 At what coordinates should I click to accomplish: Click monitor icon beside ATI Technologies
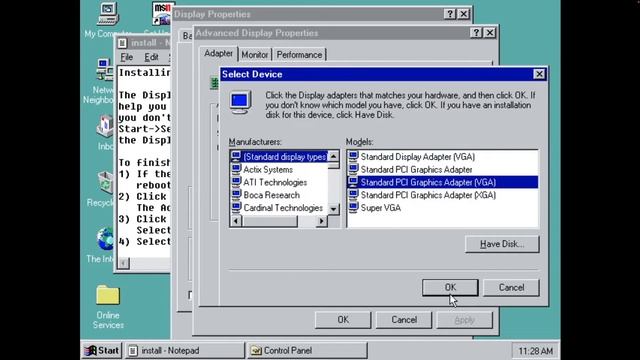[236, 182]
